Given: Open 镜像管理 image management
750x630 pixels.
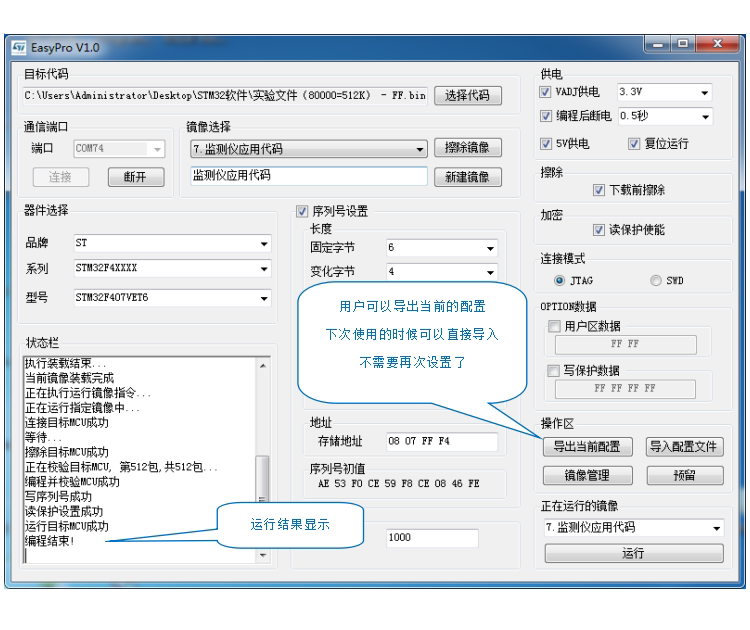Looking at the screenshot, I should pyautogui.click(x=587, y=475).
